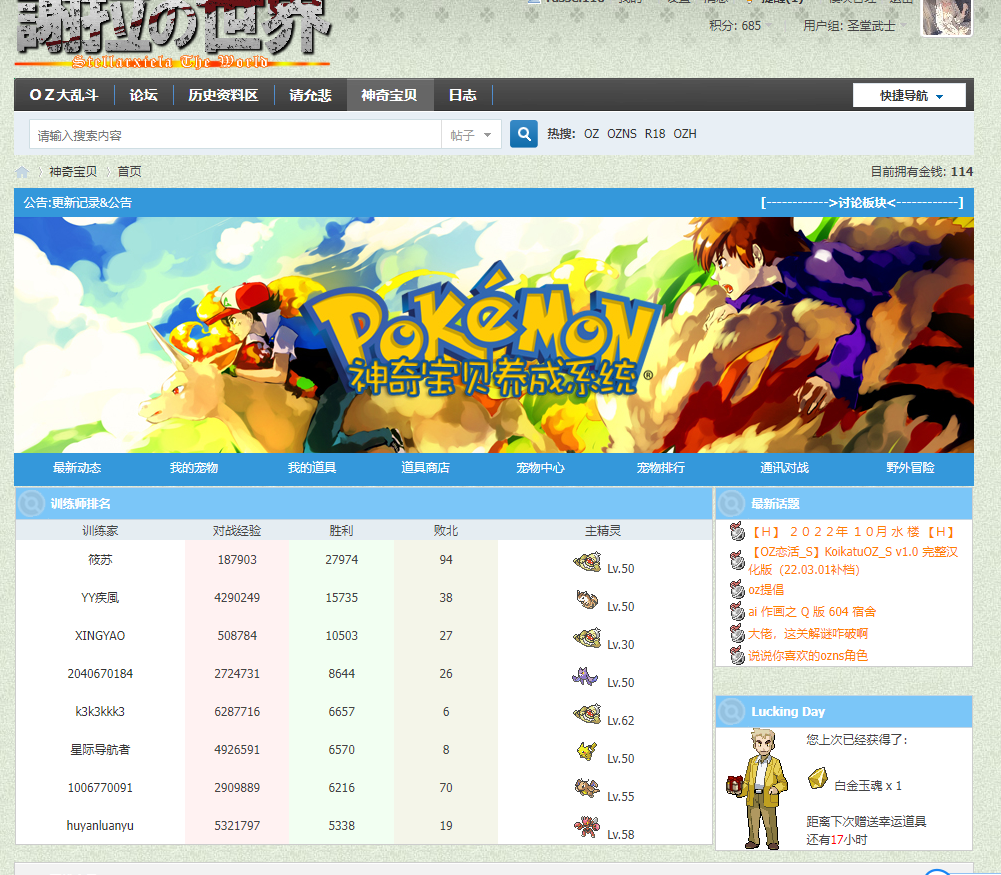1001x875 pixels.
Task: Open 道具商店 menu item
Action: [425, 468]
